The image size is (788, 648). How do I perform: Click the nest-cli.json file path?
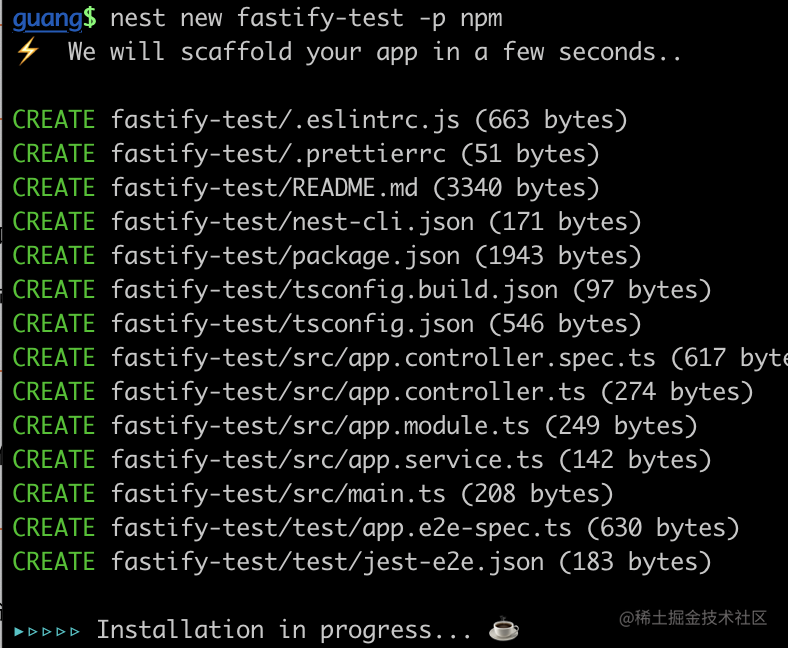coord(292,222)
